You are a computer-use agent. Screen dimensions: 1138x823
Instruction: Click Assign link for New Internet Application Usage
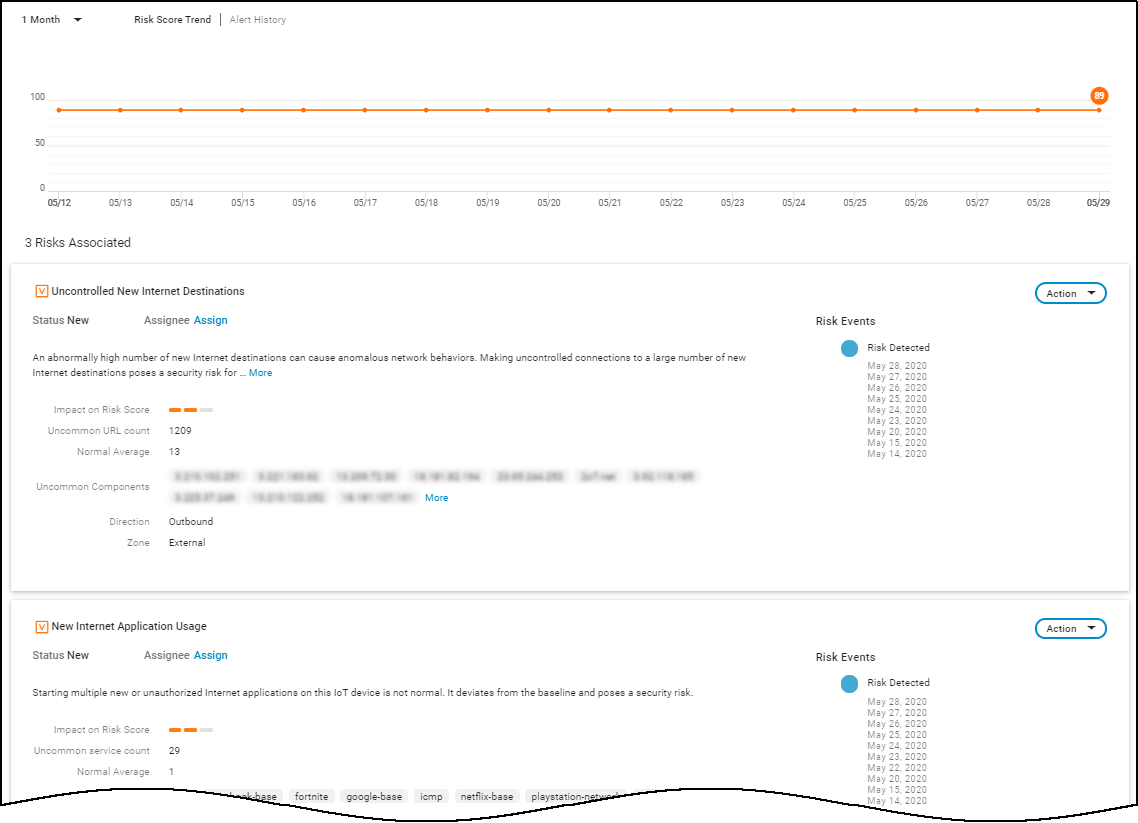210,655
